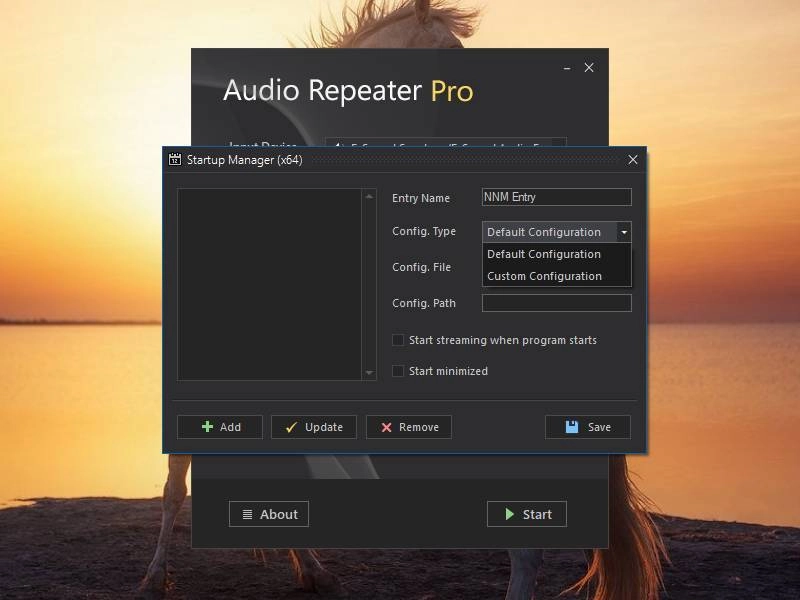Click the Config. Path text field
The height and width of the screenshot is (600, 800).
(x=557, y=303)
